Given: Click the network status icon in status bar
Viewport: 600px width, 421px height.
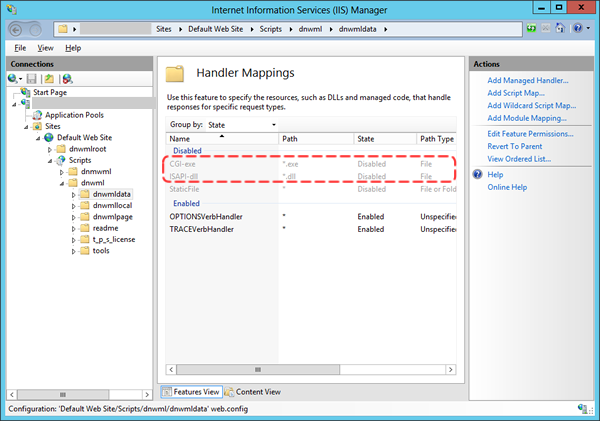Looking at the screenshot, I should pos(582,408).
